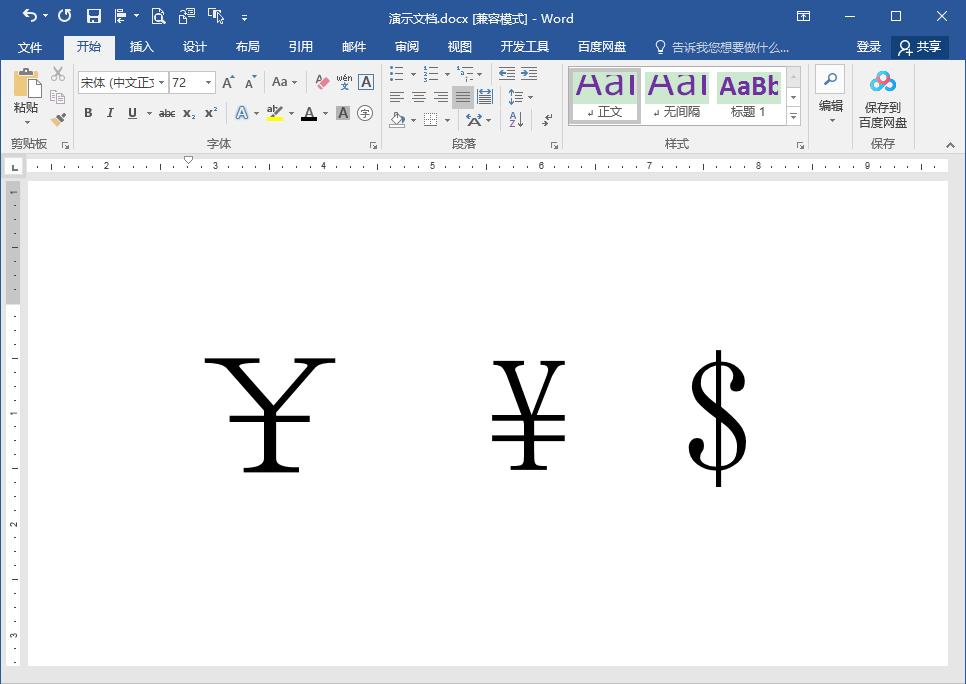Switch to the 插入 Insert tab
The height and width of the screenshot is (684, 966).
[141, 47]
